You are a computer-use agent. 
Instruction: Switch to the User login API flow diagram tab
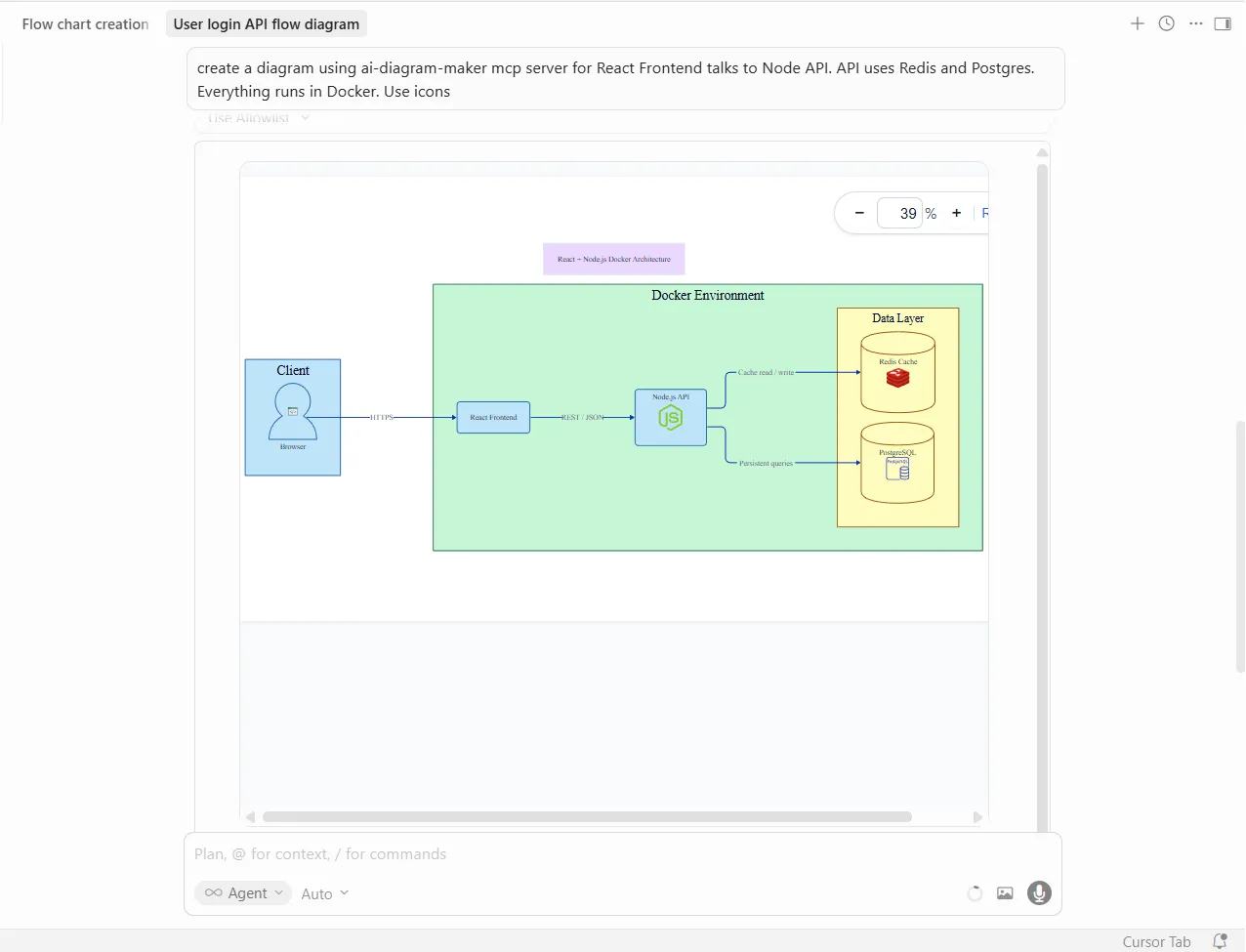point(266,23)
